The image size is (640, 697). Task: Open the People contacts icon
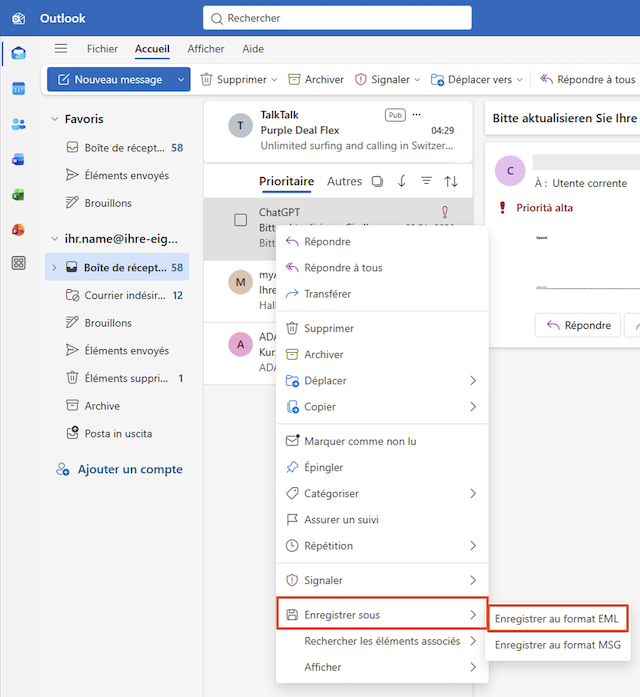coord(18,124)
